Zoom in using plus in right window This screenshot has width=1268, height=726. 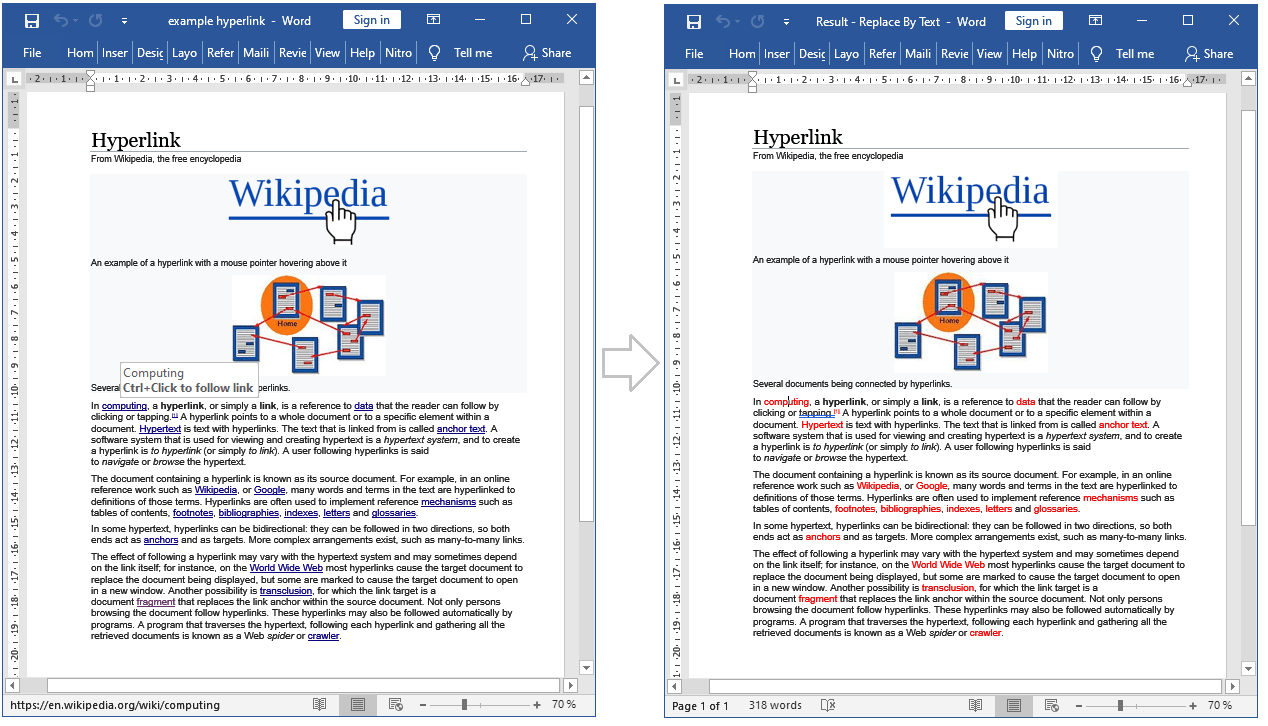1193,705
